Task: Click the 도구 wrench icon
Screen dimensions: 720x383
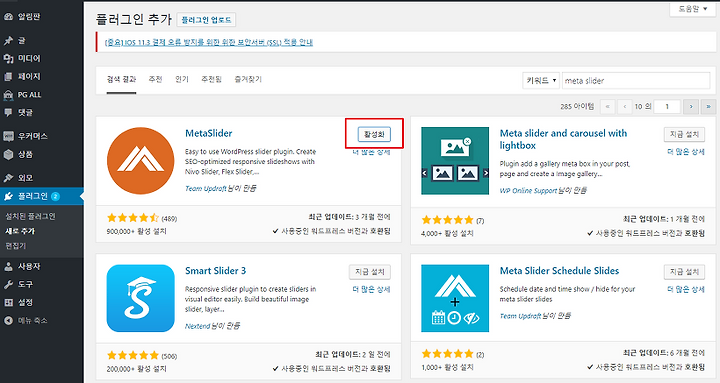Action: tap(8, 285)
